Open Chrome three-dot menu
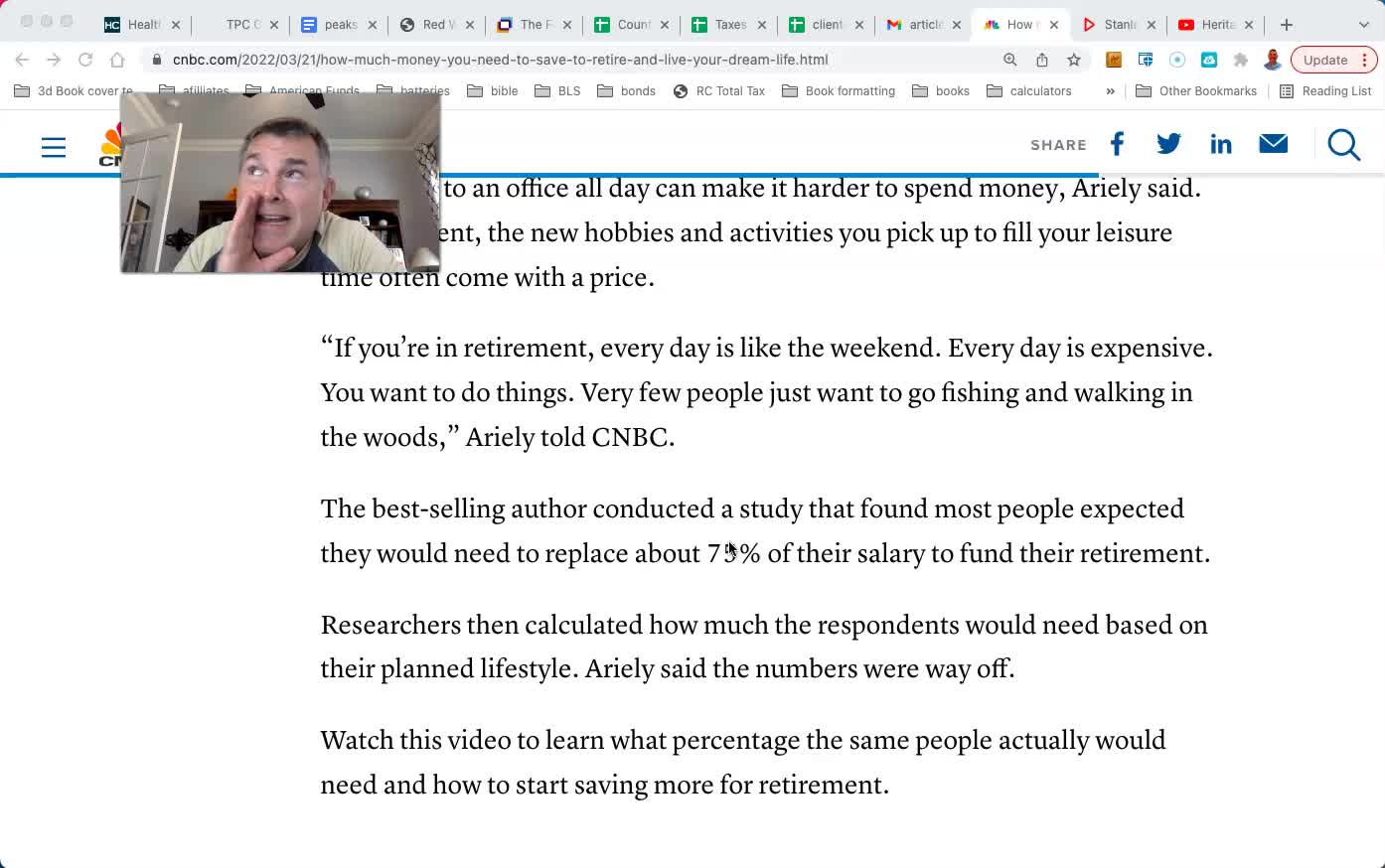 (1365, 60)
